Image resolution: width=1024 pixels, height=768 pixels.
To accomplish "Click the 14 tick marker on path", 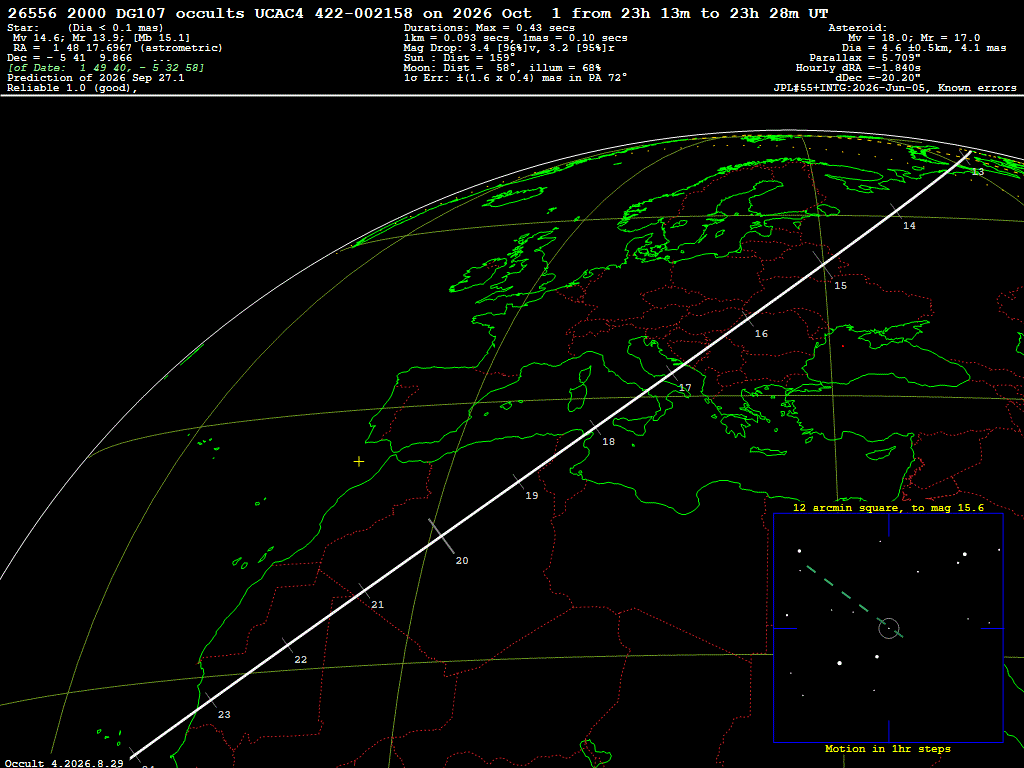I will pyautogui.click(x=897, y=211).
